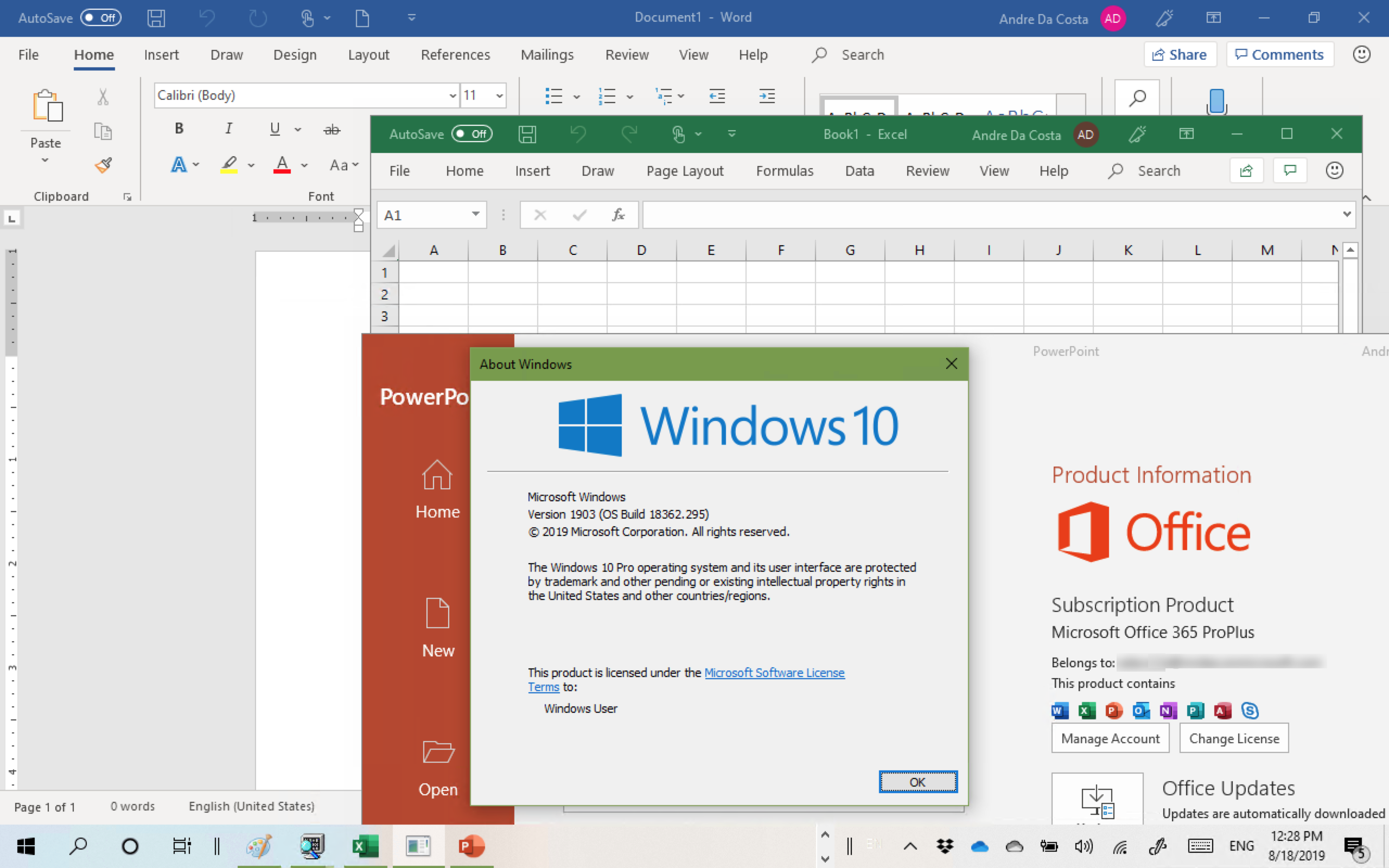Open the Excel Page Layout tab
This screenshot has width=1389, height=868.
coord(685,170)
